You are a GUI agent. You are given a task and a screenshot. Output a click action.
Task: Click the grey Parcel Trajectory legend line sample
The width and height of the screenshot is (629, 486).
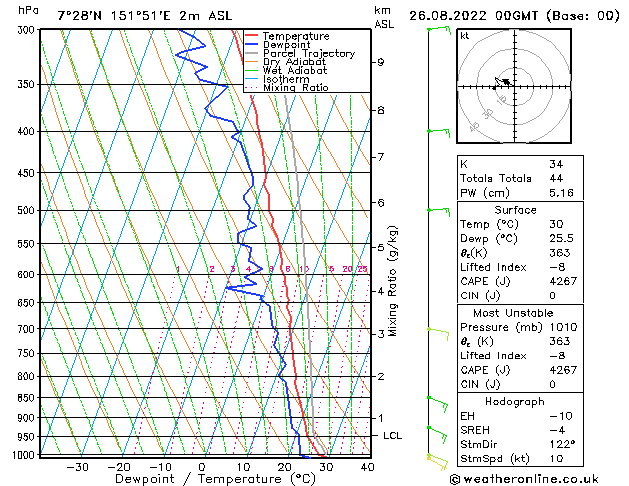coord(252,53)
